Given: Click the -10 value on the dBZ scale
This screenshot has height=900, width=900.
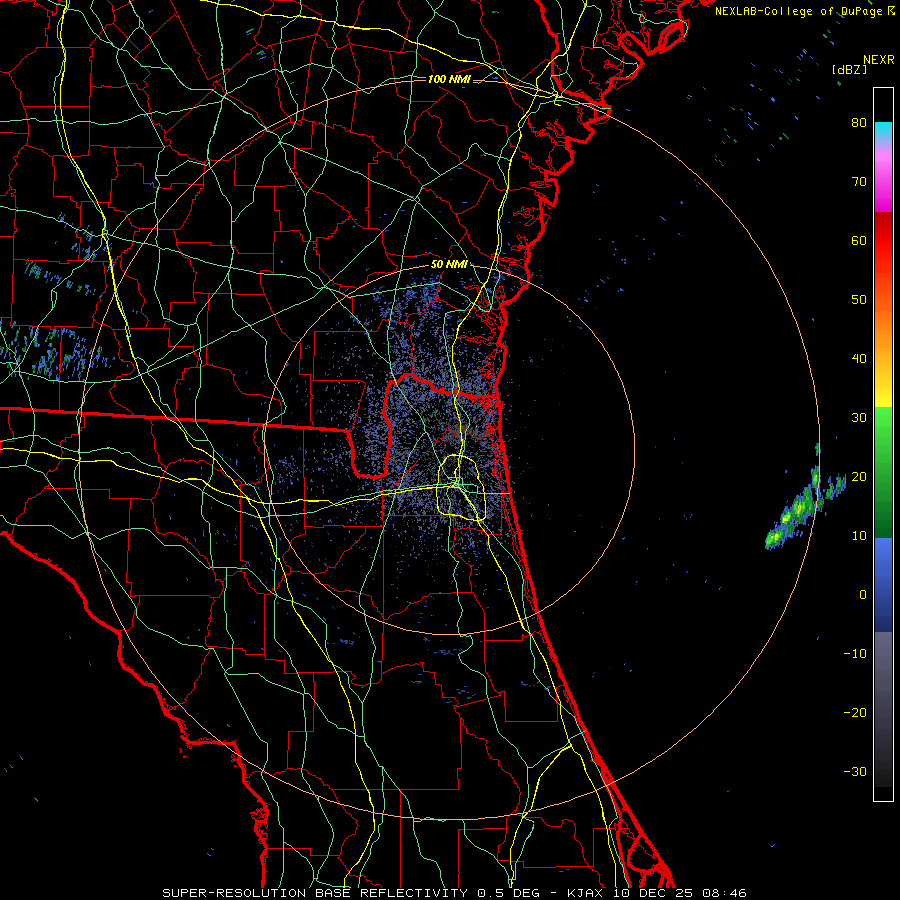Looking at the screenshot, I should coord(855,654).
